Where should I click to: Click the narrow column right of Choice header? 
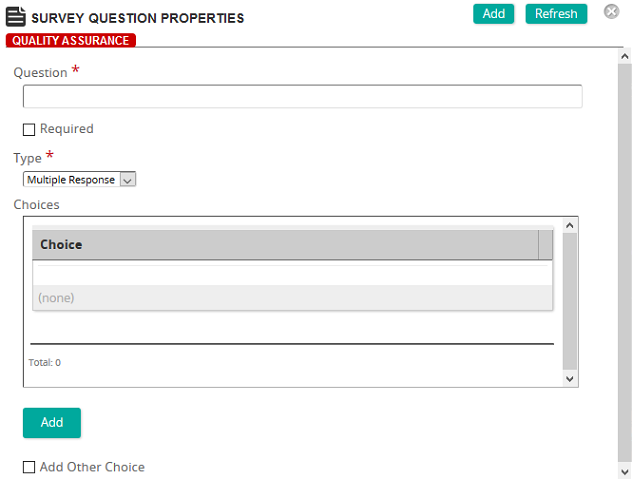pos(545,245)
